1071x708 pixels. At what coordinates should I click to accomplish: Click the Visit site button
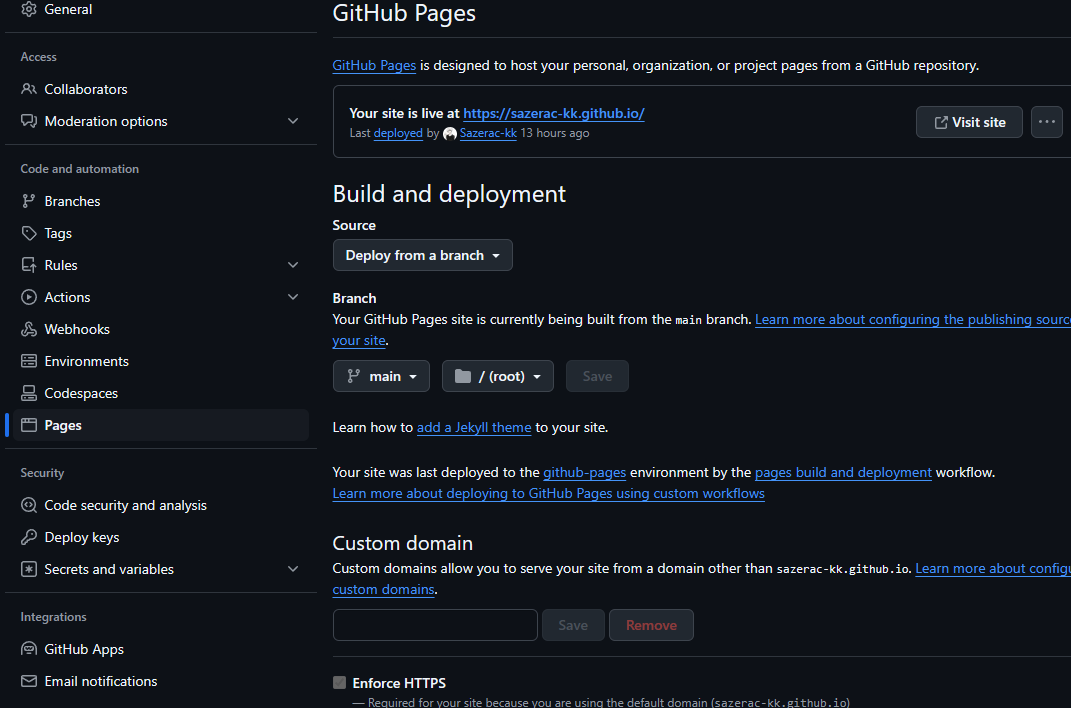(969, 122)
